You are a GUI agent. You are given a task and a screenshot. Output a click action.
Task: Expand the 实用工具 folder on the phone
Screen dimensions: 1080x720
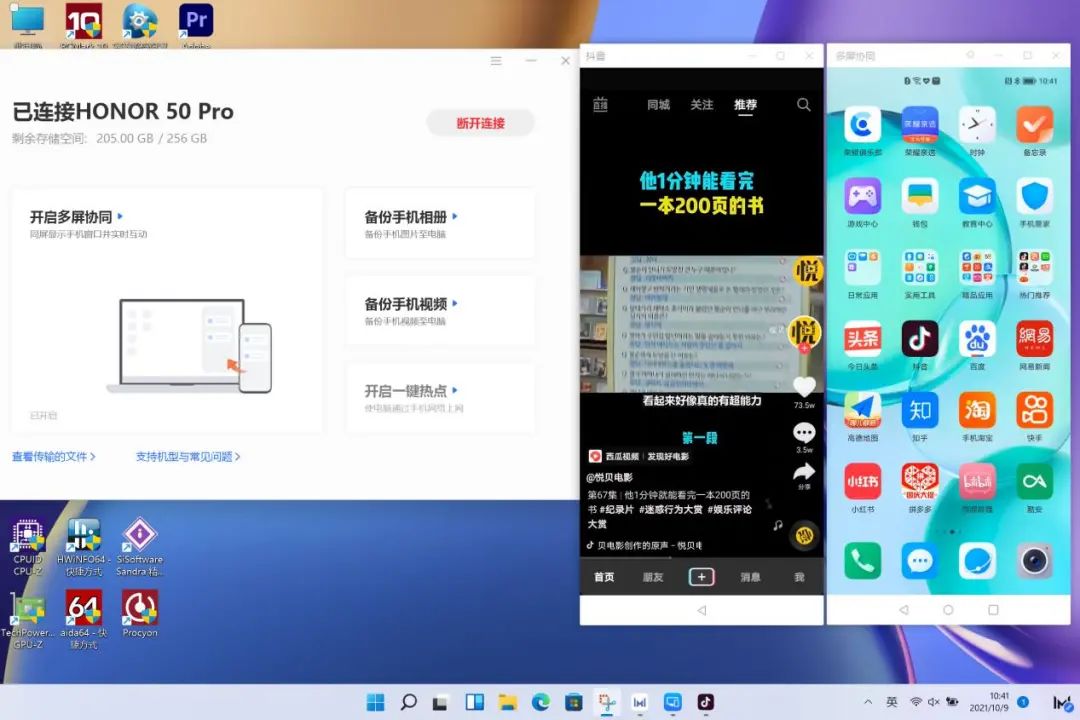coord(920,268)
